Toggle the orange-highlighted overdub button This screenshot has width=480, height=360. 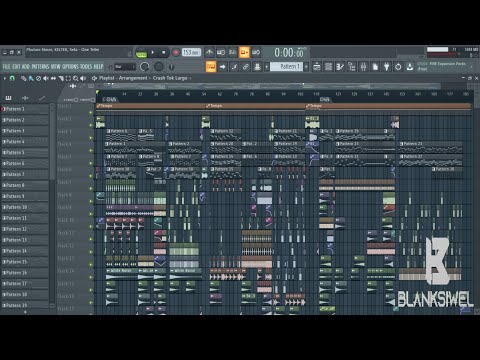point(244,52)
